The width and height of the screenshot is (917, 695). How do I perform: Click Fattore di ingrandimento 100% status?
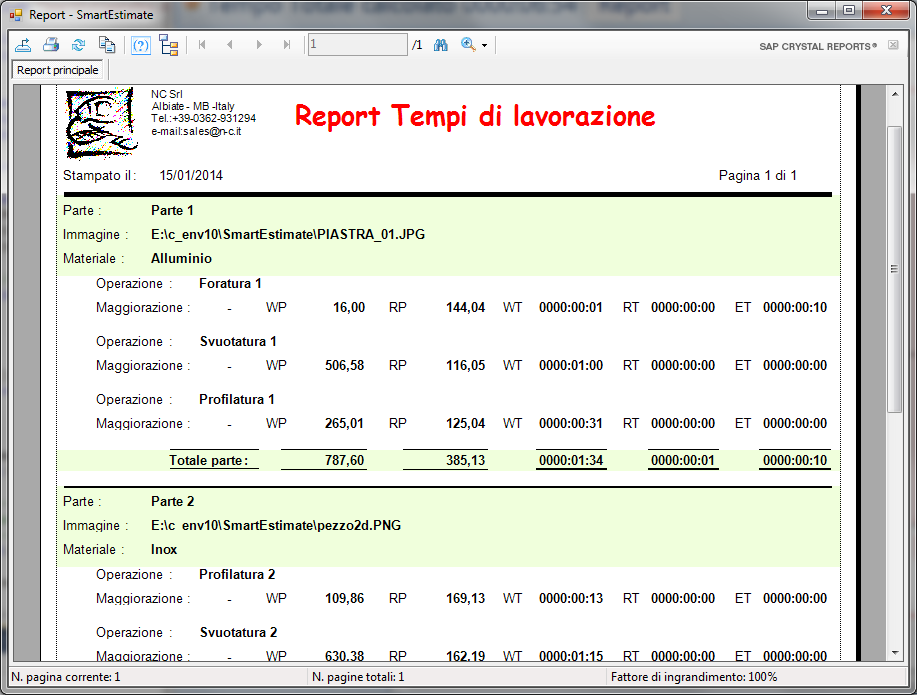pos(694,677)
